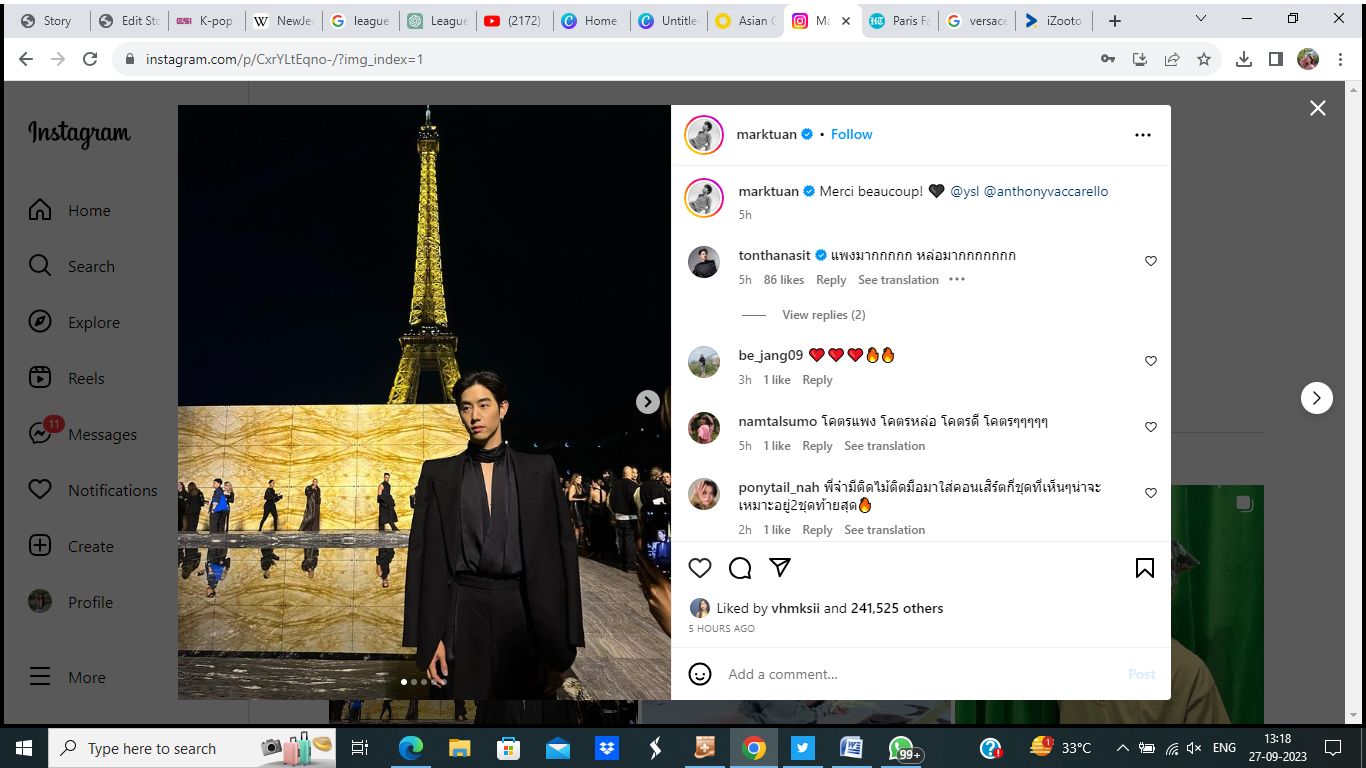The height and width of the screenshot is (768, 1366).
Task: Bookmark this page with the star
Action: tap(1204, 59)
